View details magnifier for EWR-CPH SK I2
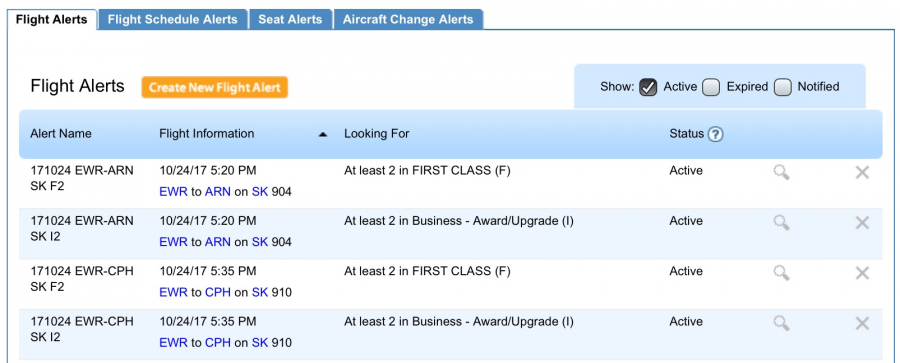This screenshot has height=363, width=900. (781, 323)
